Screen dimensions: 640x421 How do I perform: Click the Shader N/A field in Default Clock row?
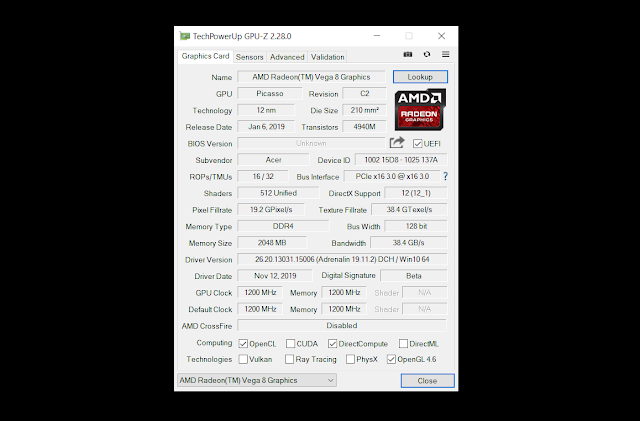pyautogui.click(x=424, y=309)
